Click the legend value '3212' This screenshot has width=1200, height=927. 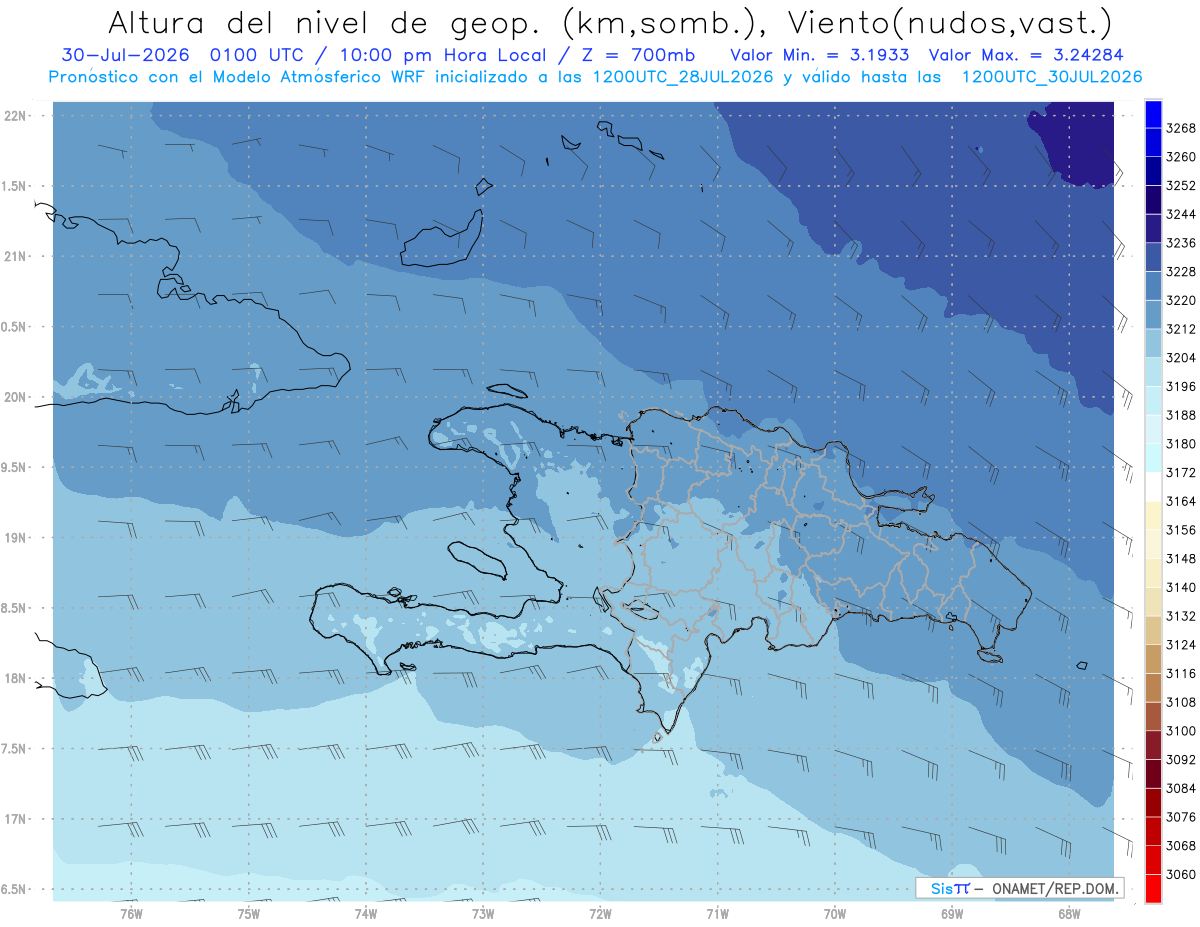click(1181, 329)
